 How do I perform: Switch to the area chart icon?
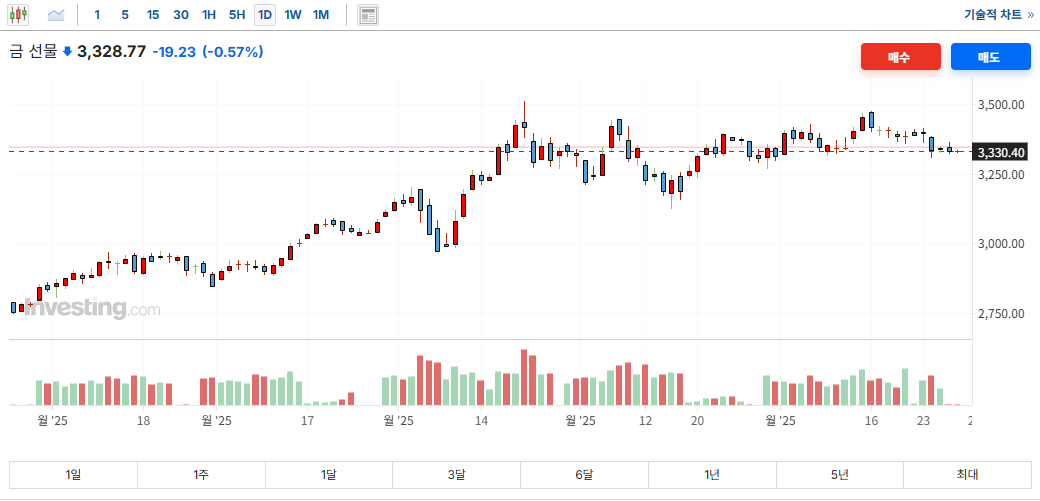tap(56, 15)
